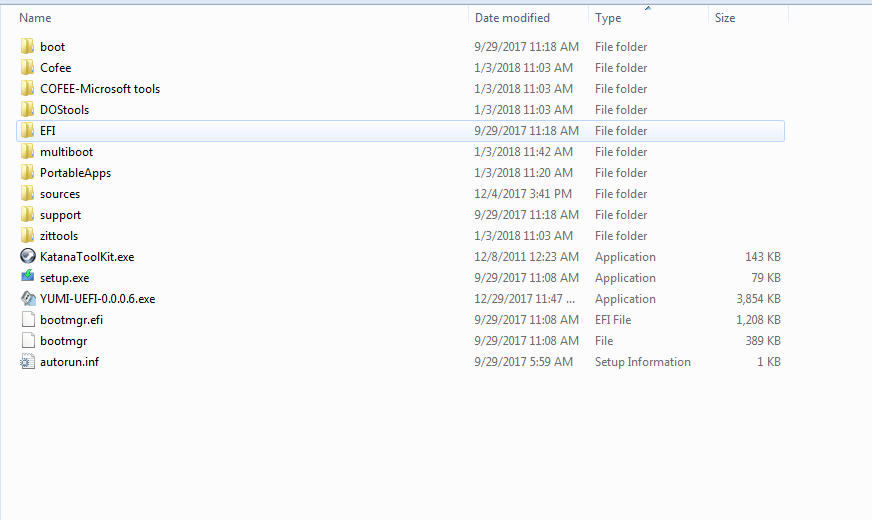Screen dimensions: 872x520
Task: Select the zittools folder icon
Action: click(27, 235)
